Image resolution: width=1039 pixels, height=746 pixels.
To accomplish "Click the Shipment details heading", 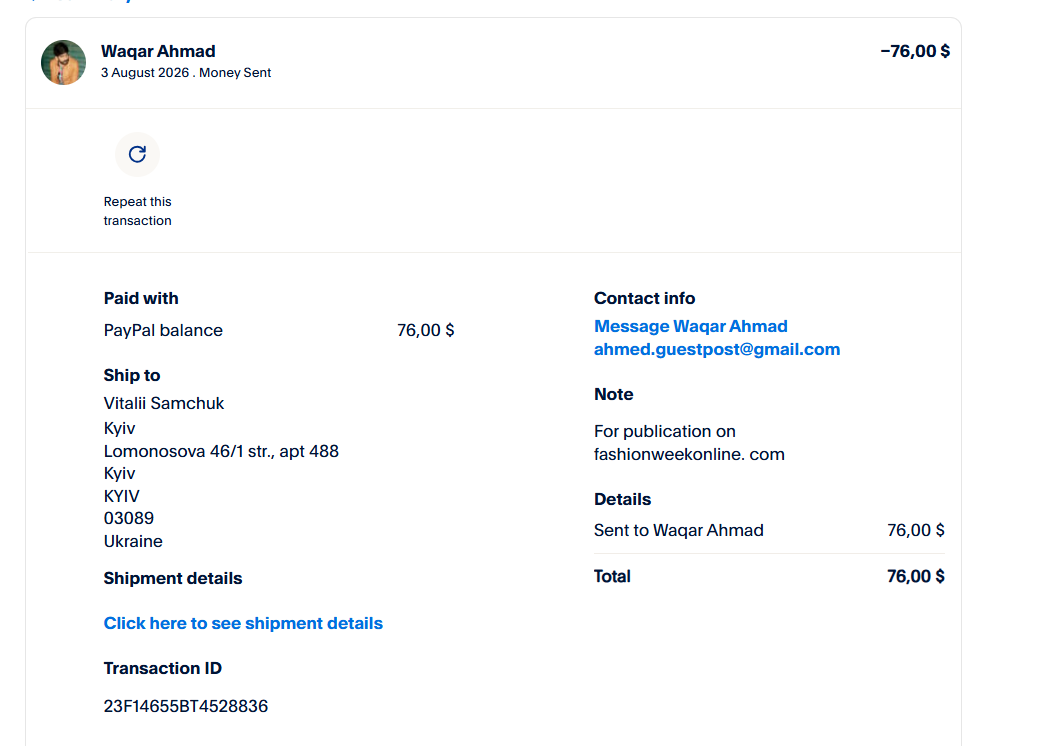I will point(173,578).
